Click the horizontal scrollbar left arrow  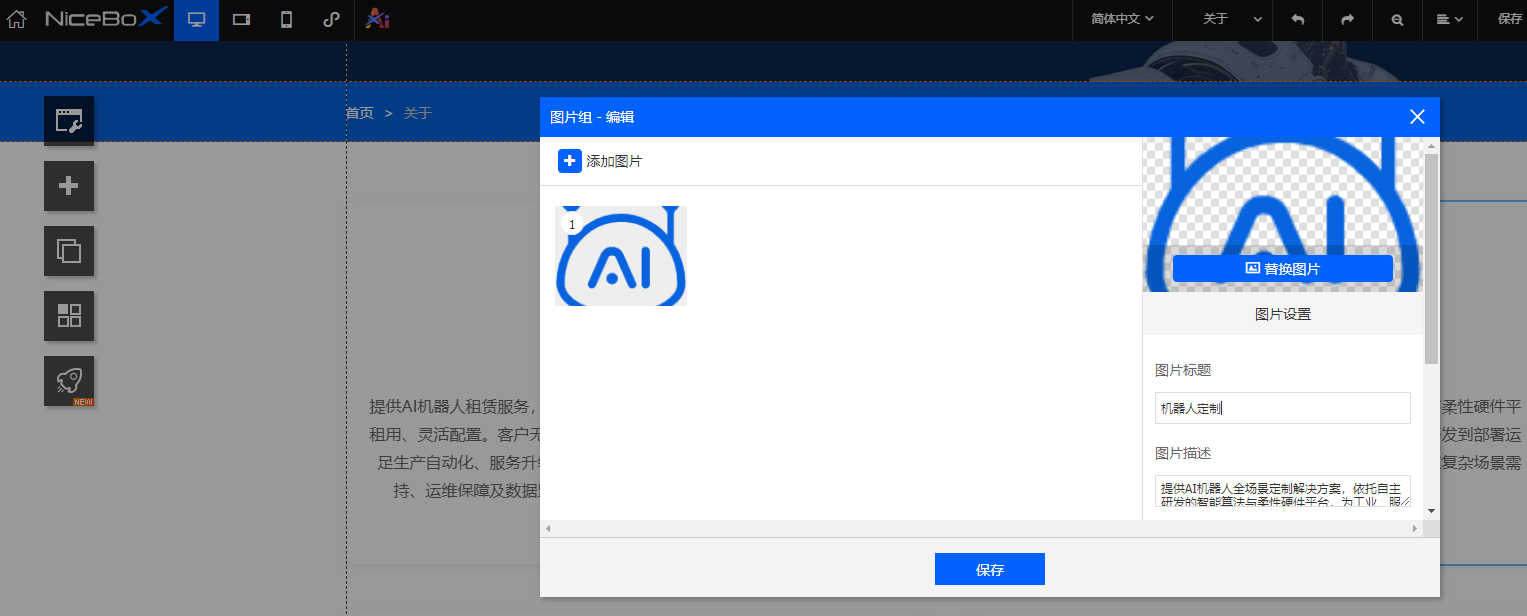[x=547, y=528]
